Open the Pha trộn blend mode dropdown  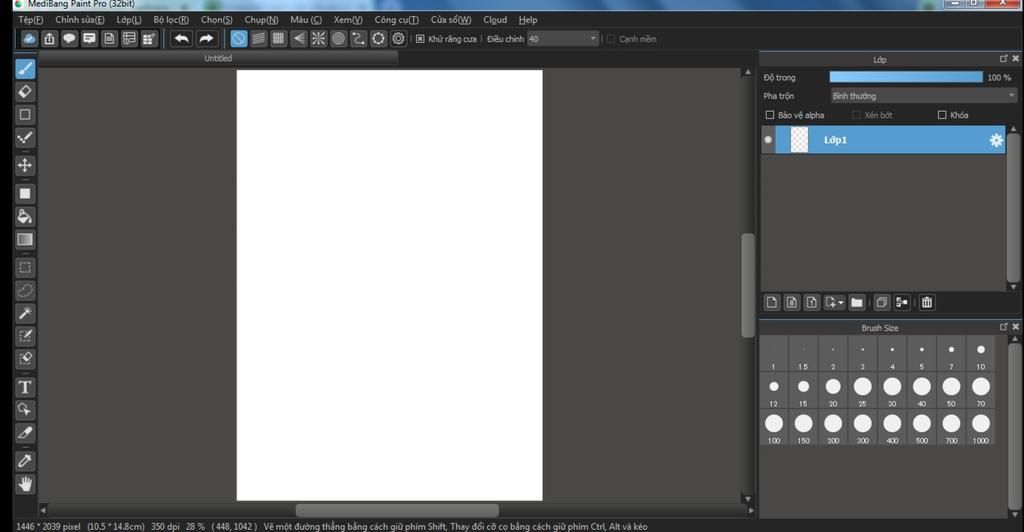923,96
